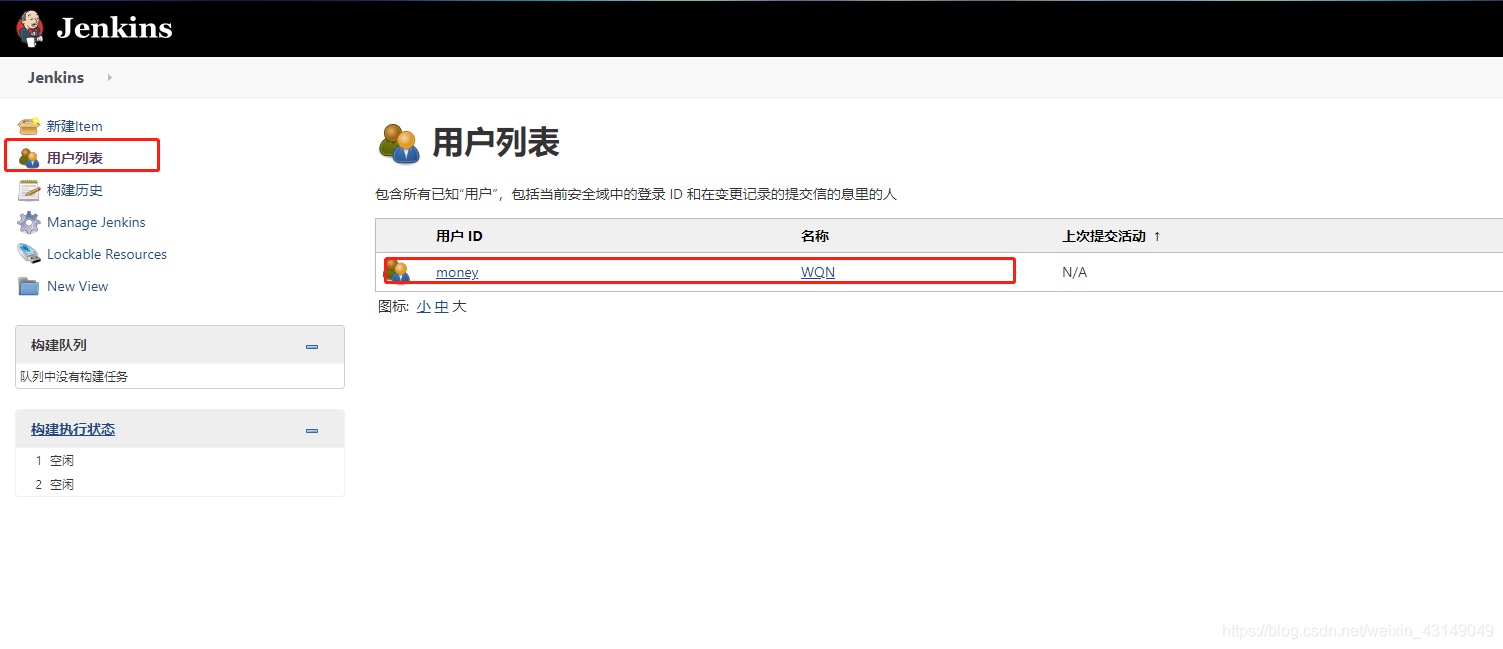Click the 用户列表 page heading text
The width and height of the screenshot is (1503, 649).
tap(495, 143)
